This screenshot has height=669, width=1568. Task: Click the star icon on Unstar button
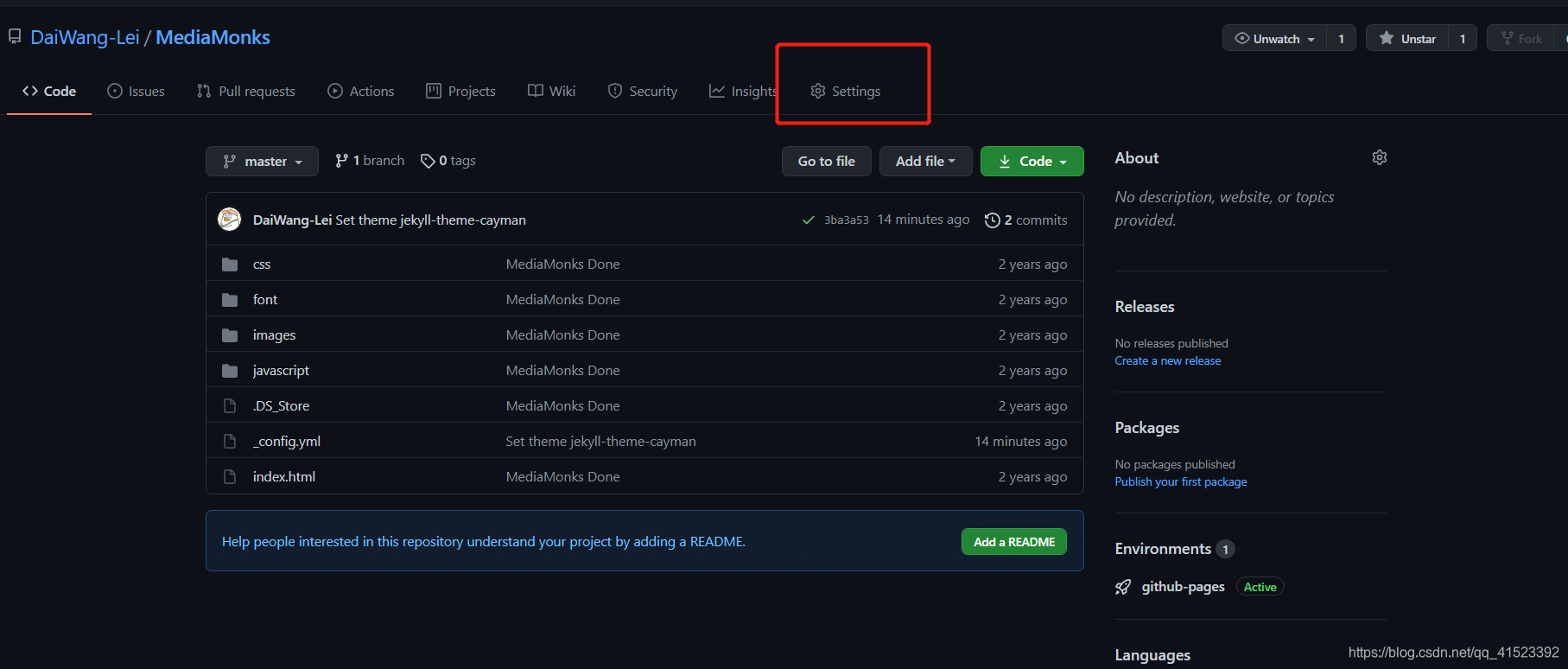[x=1387, y=38]
